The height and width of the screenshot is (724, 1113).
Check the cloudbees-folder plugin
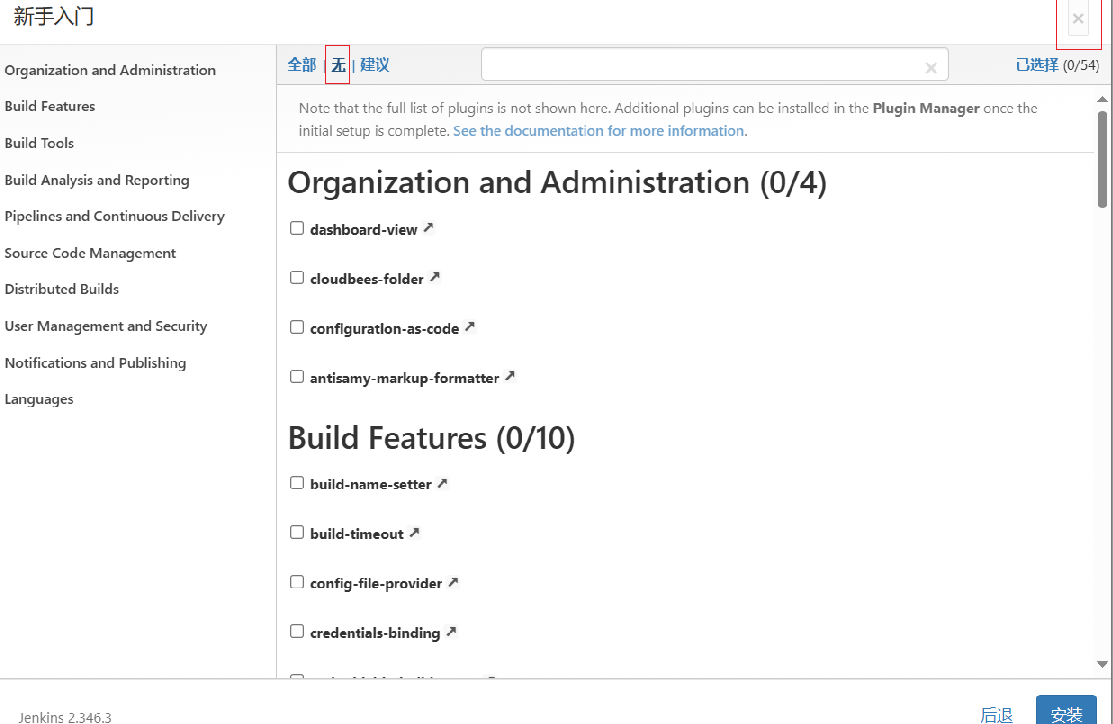pos(297,278)
